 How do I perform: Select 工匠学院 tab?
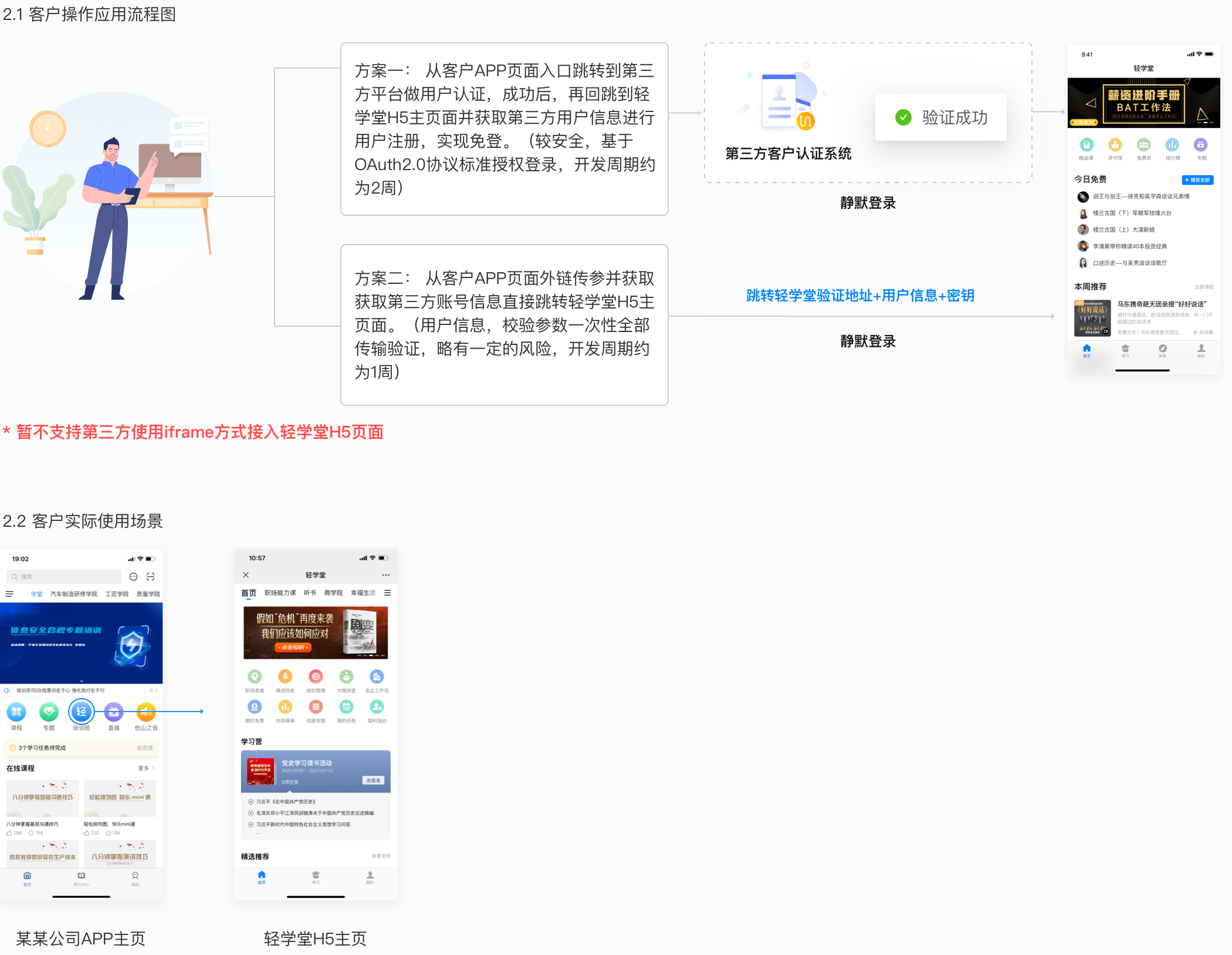click(x=117, y=594)
